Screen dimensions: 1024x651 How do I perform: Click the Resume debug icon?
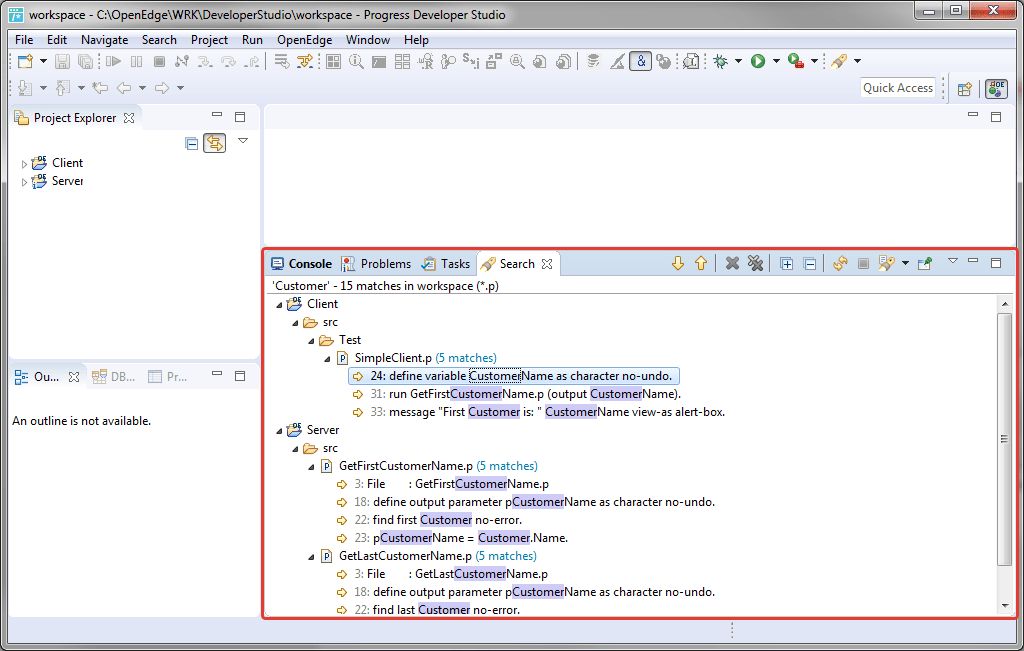click(x=114, y=61)
